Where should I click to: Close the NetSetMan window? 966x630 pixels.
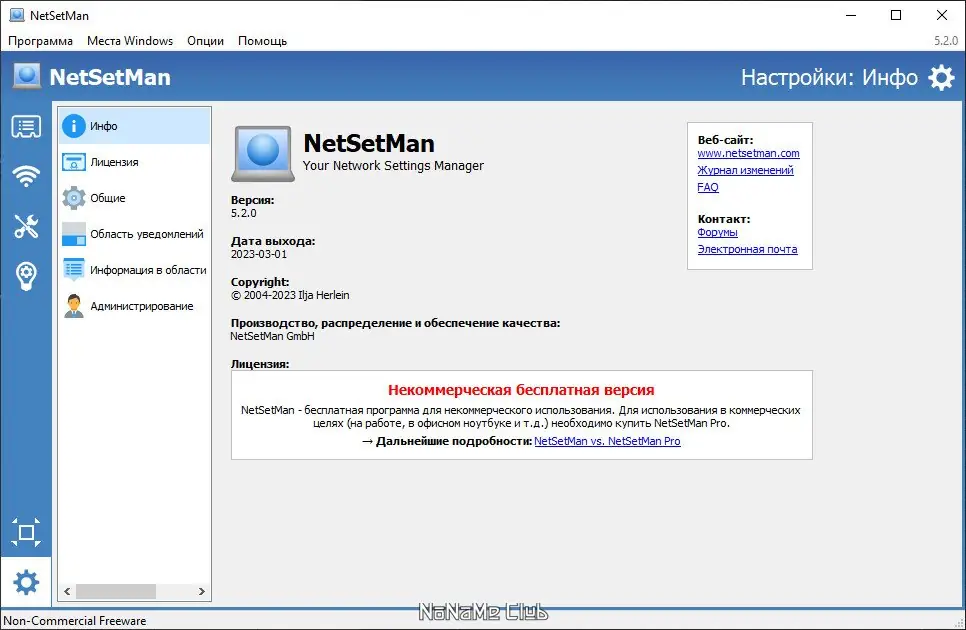(x=942, y=15)
